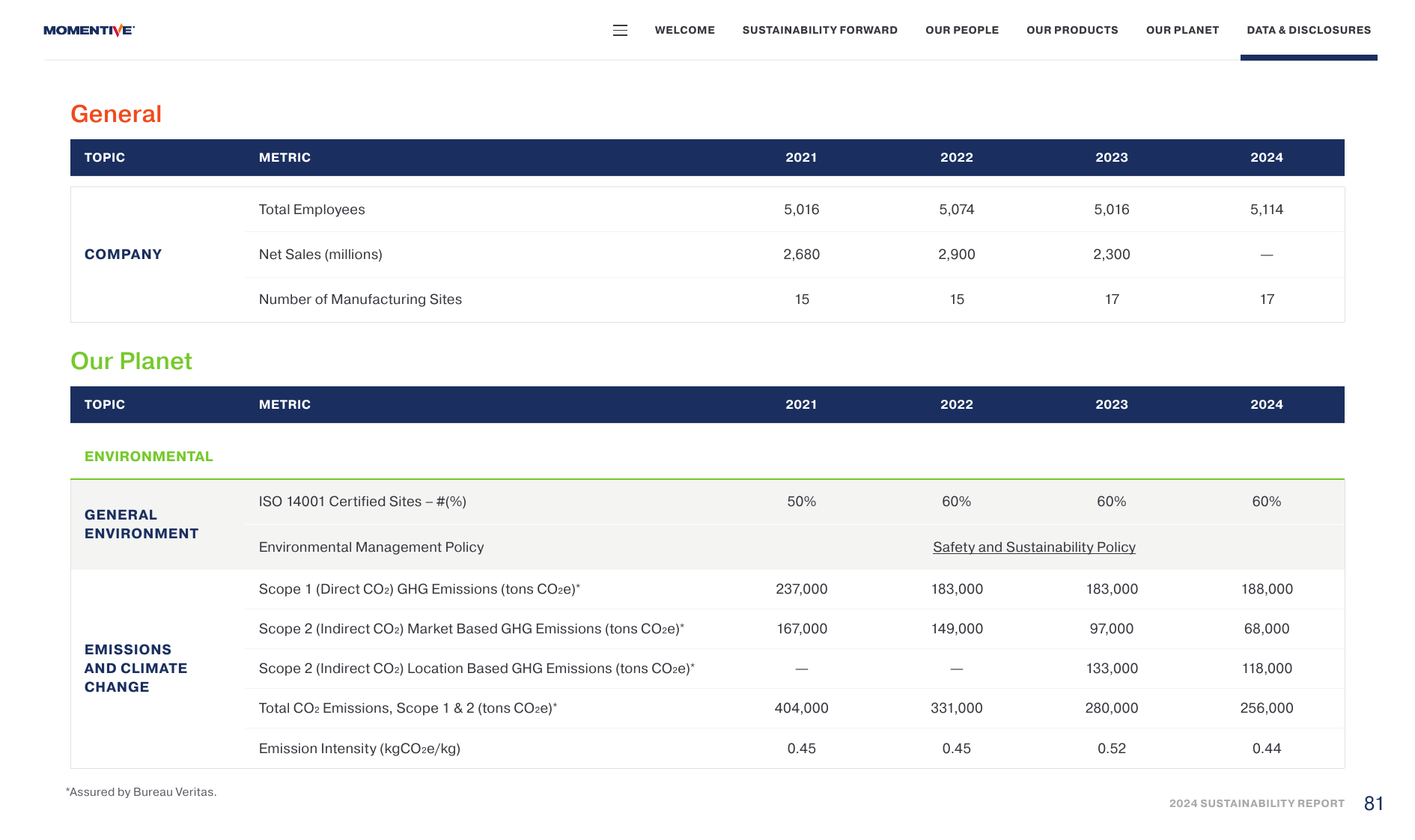Viewport: 1415px width, 840px height.
Task: Open the Our Products section
Action: 1072,31
